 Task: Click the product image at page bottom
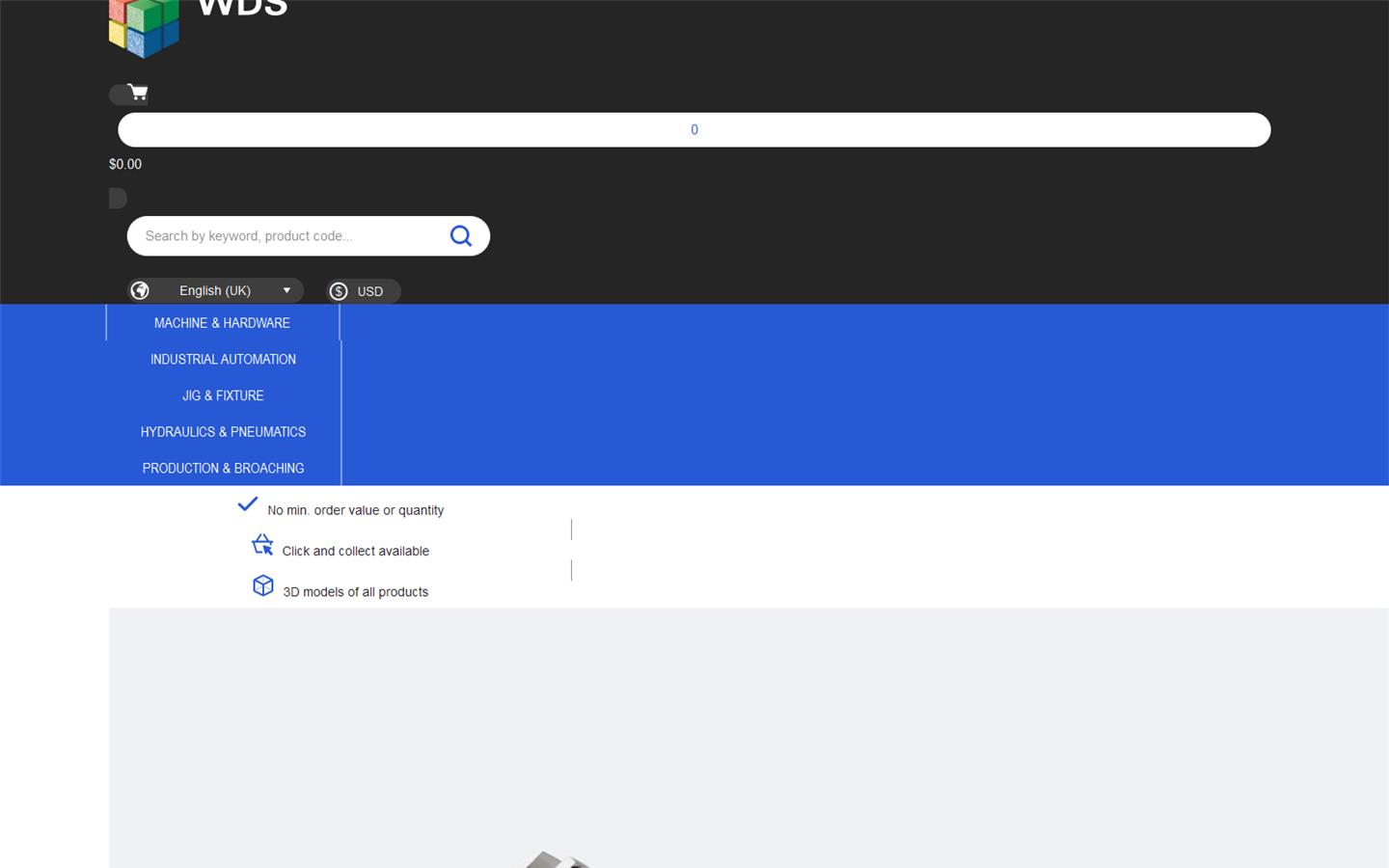coord(559,858)
